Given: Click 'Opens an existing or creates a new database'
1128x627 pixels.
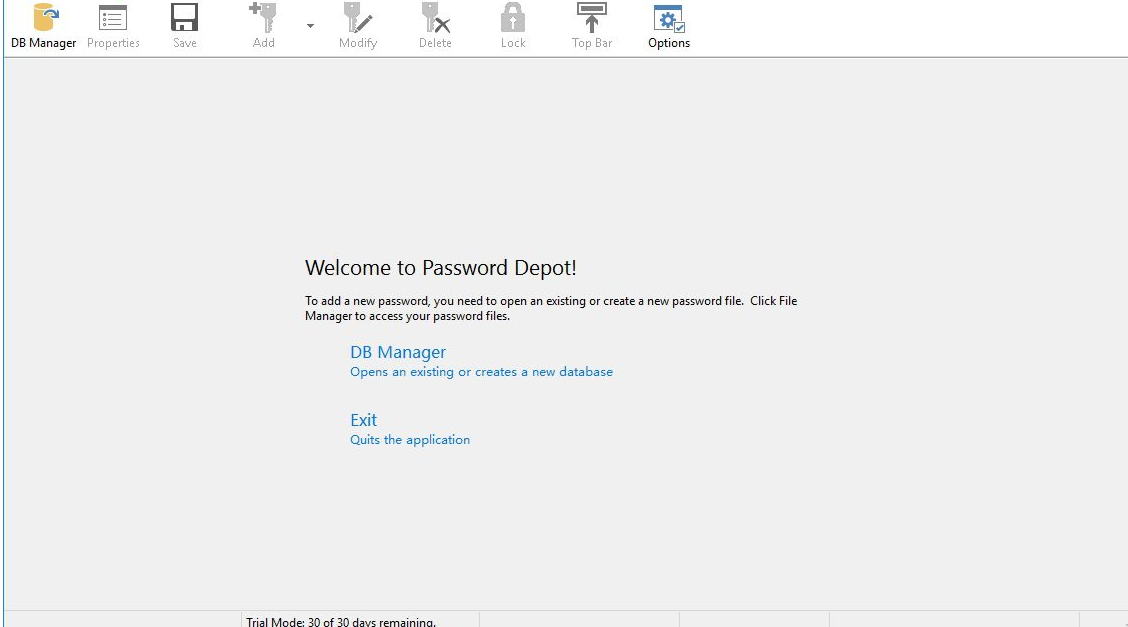Looking at the screenshot, I should click(x=481, y=372).
